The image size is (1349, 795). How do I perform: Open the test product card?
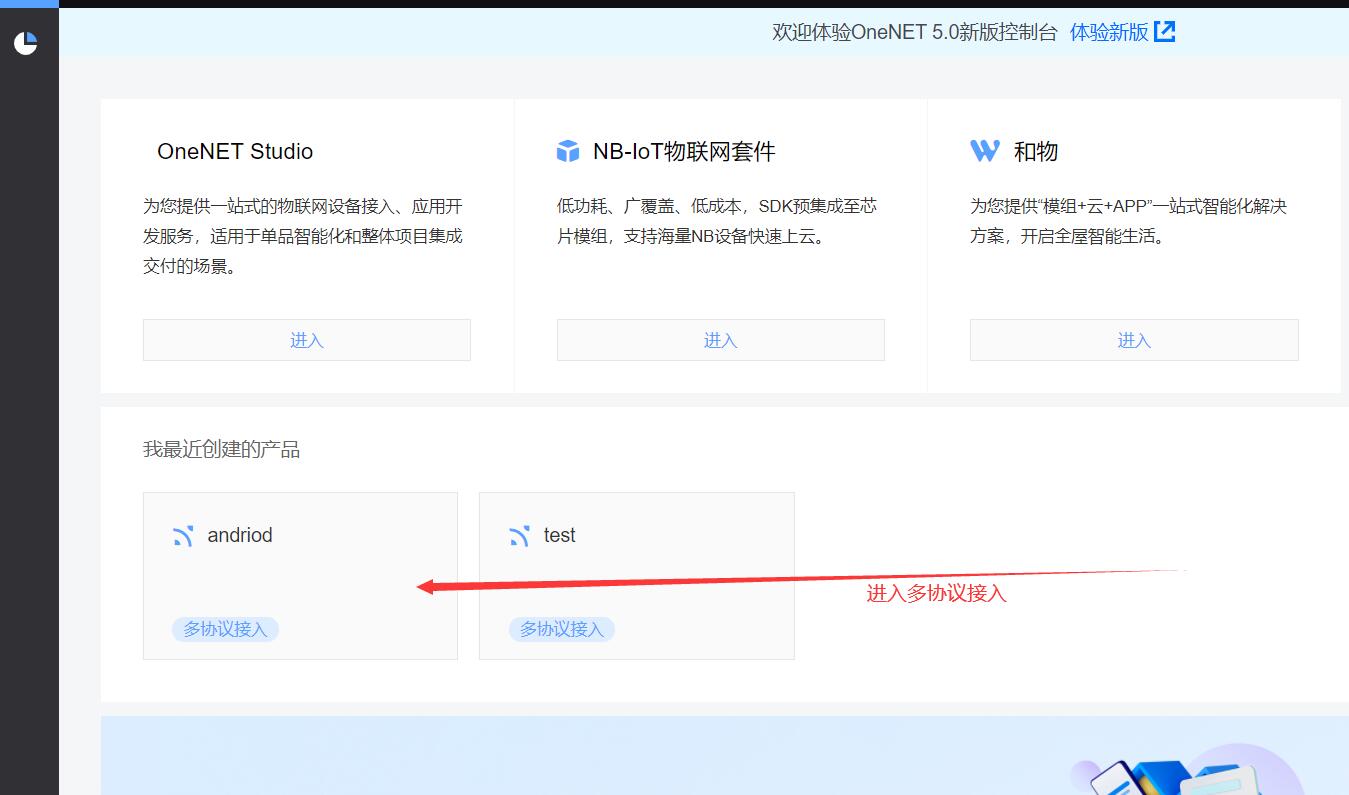(x=636, y=575)
